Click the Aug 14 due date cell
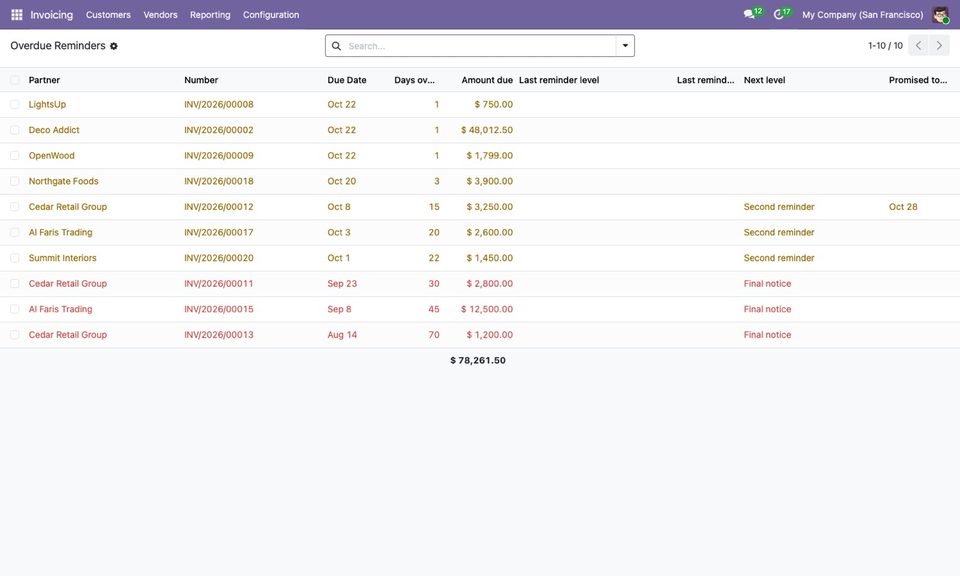This screenshot has width=960, height=576. coord(342,335)
